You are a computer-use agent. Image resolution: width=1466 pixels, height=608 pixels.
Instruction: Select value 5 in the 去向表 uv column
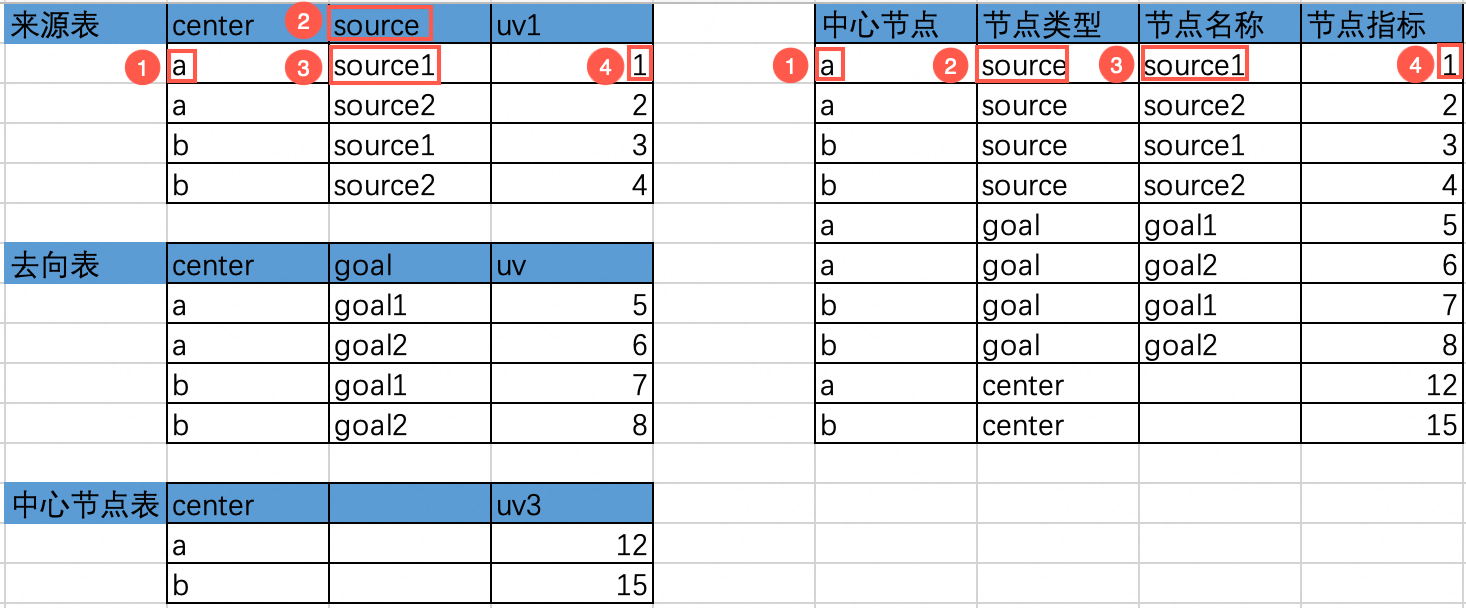pyautogui.click(x=640, y=306)
